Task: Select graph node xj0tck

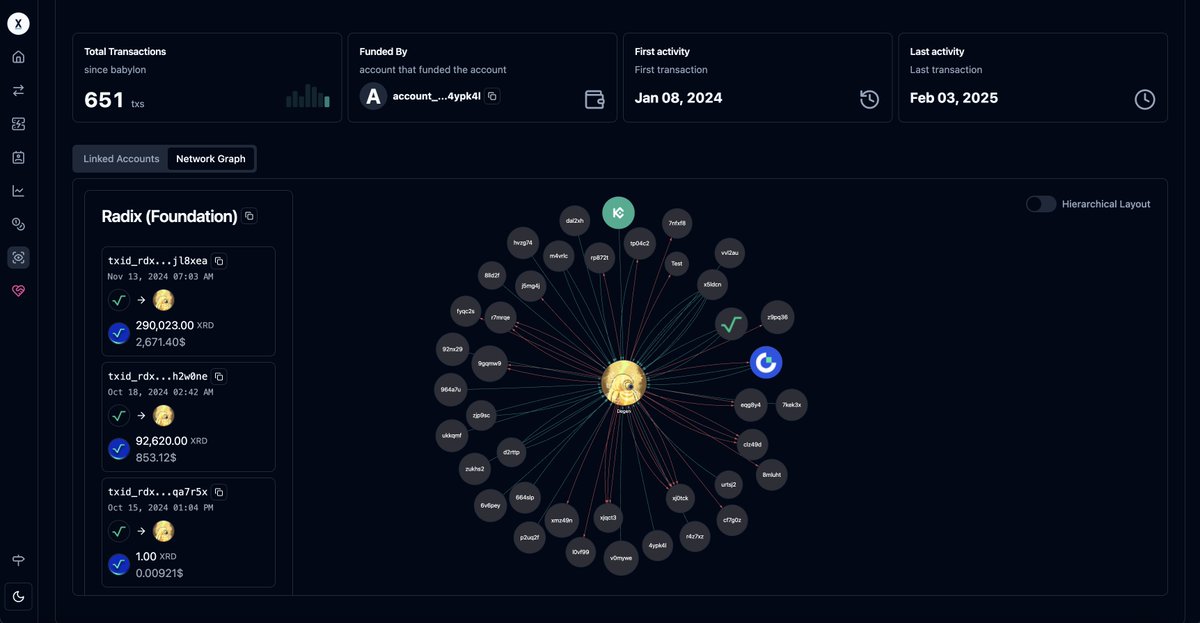Action: click(680, 497)
